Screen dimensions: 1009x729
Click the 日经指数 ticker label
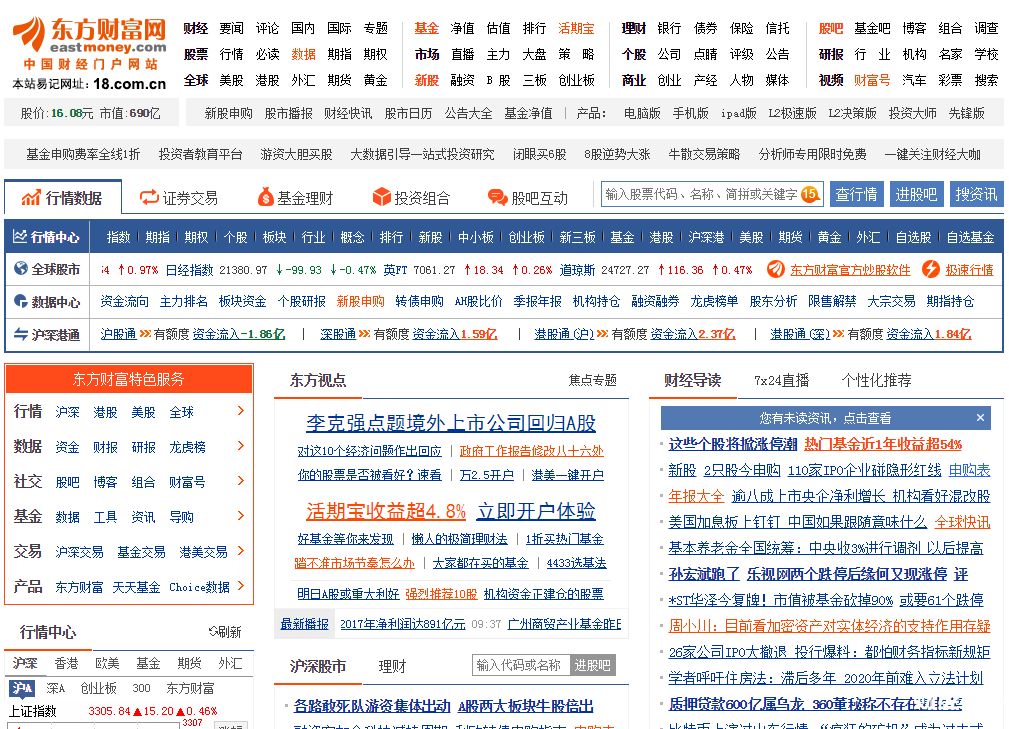[x=189, y=270]
